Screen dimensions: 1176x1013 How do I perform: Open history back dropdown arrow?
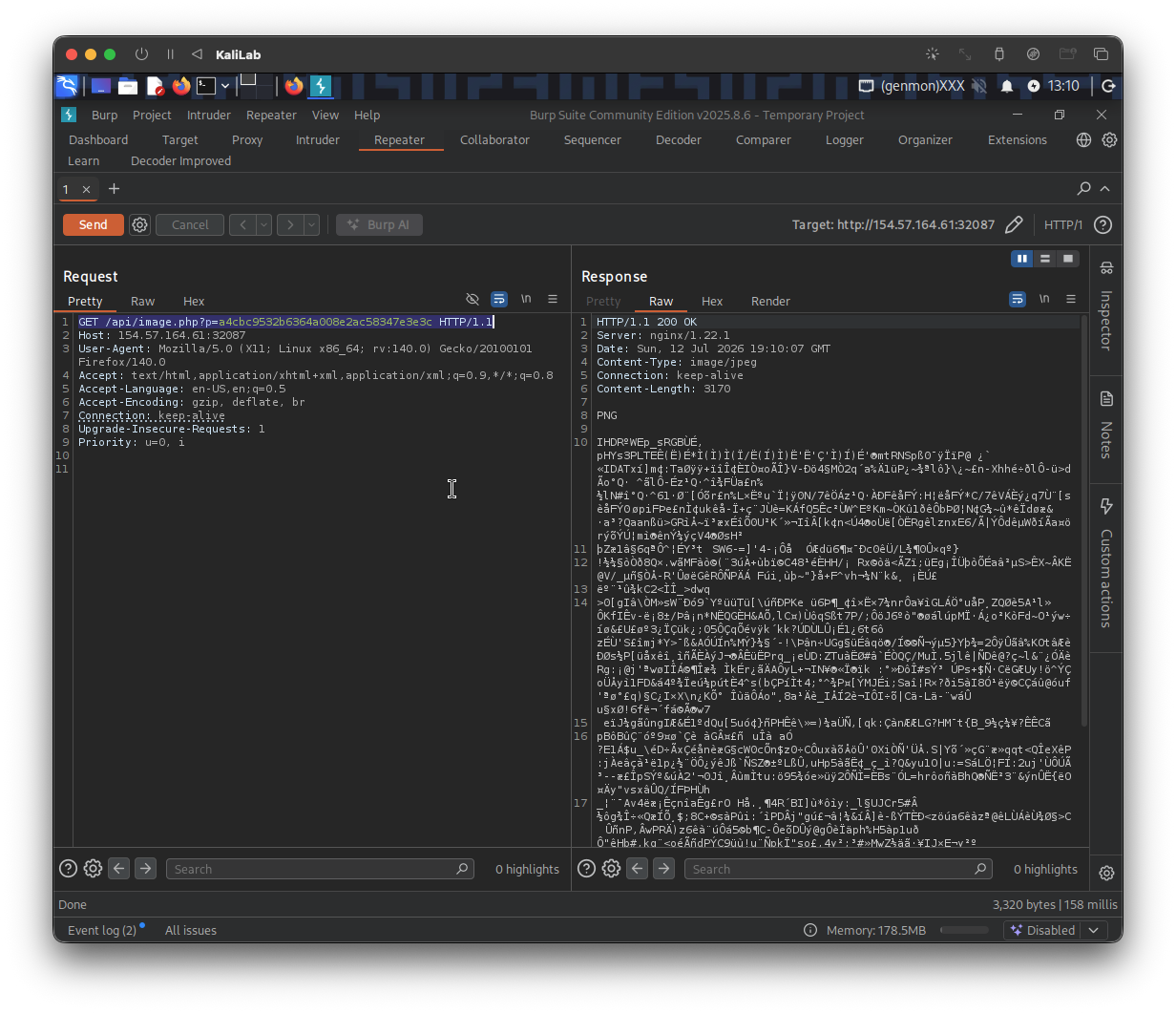pos(263,225)
